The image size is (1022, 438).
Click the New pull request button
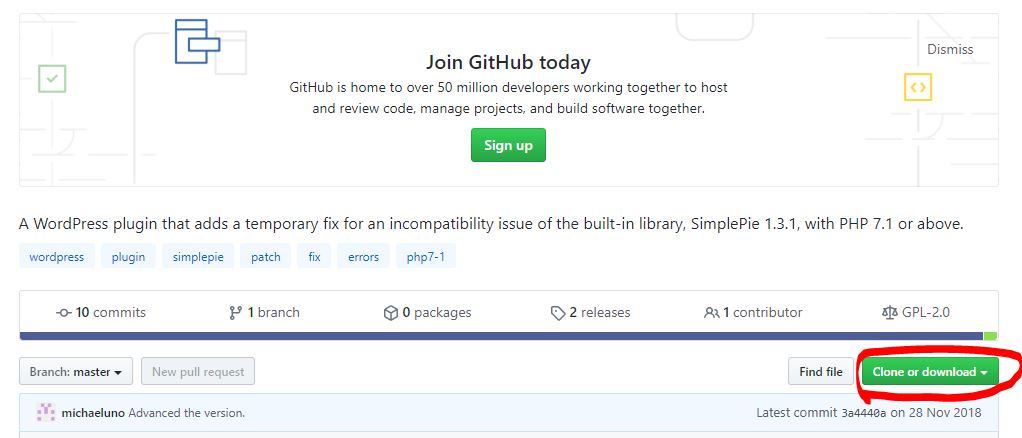pos(198,372)
